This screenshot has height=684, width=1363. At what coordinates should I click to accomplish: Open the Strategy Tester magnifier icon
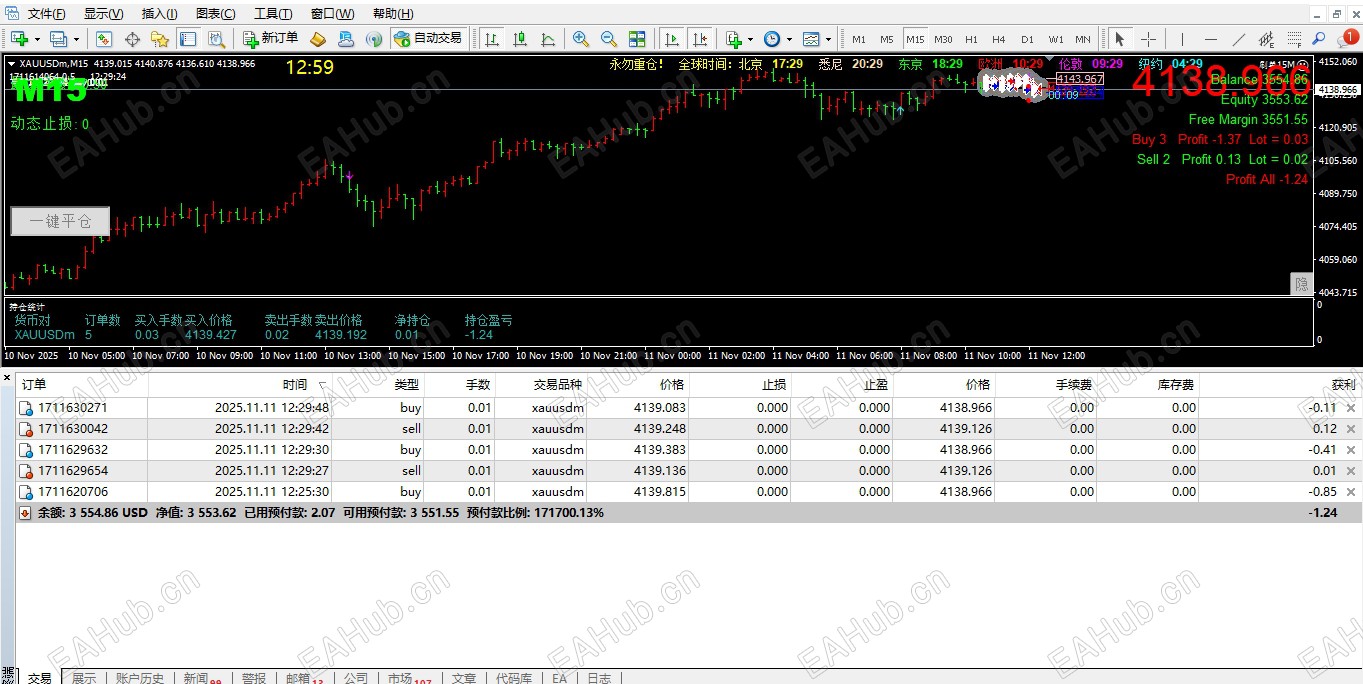point(217,39)
